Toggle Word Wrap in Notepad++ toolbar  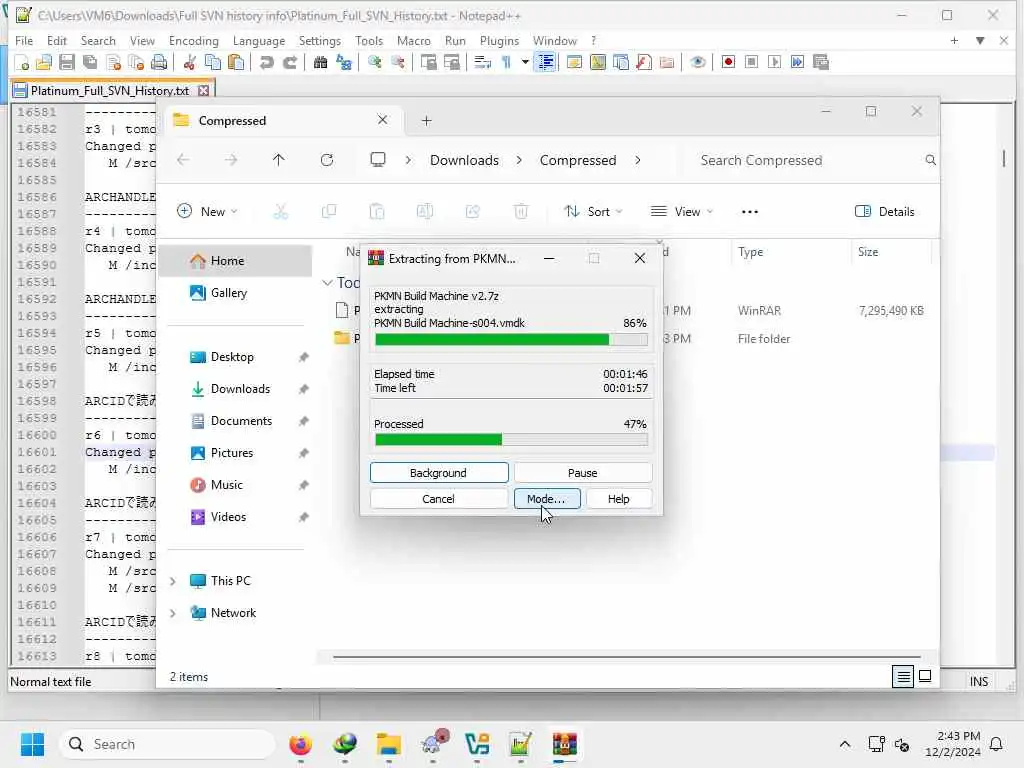pyautogui.click(x=482, y=63)
